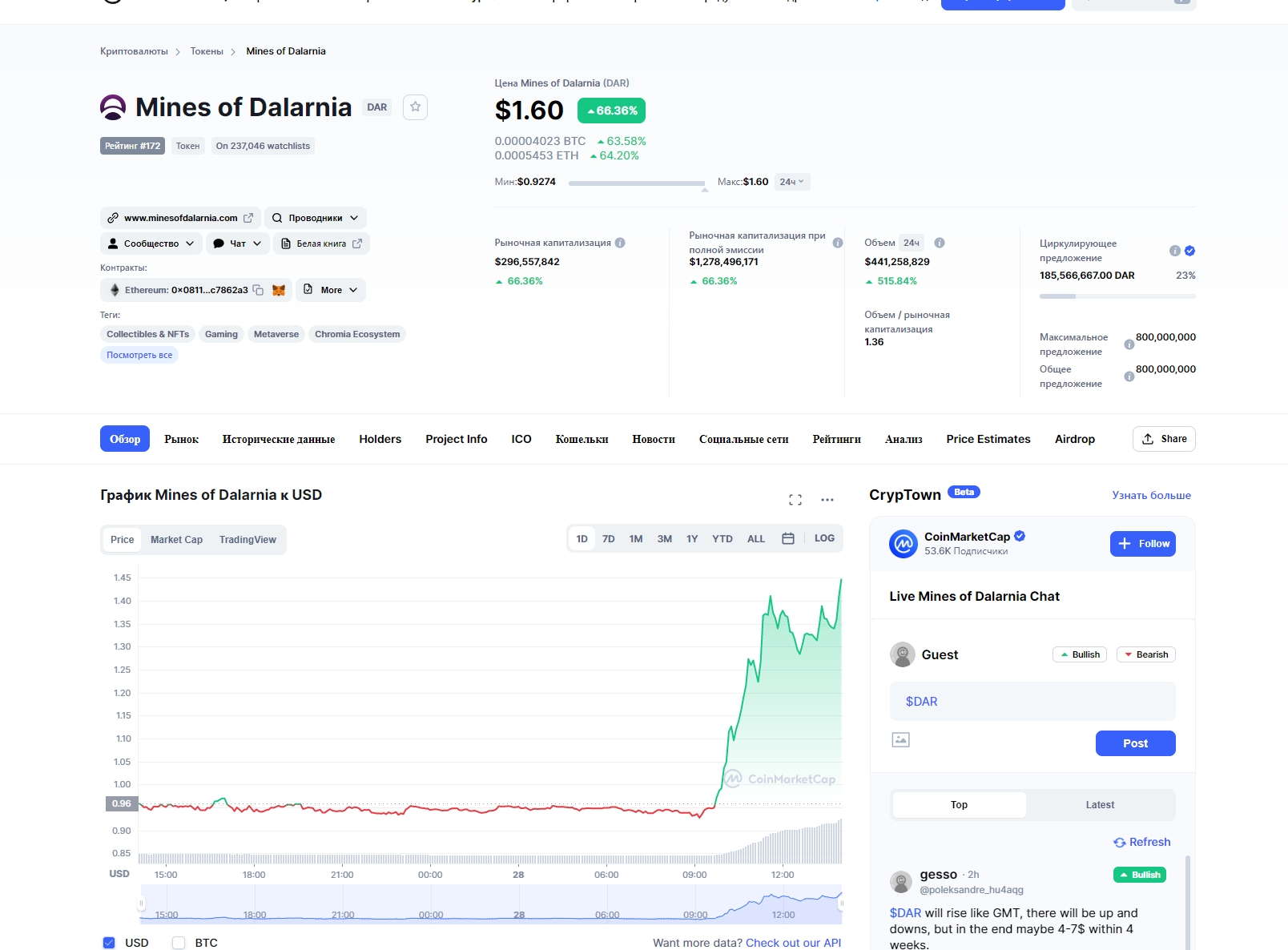Click the Share button

1164,439
